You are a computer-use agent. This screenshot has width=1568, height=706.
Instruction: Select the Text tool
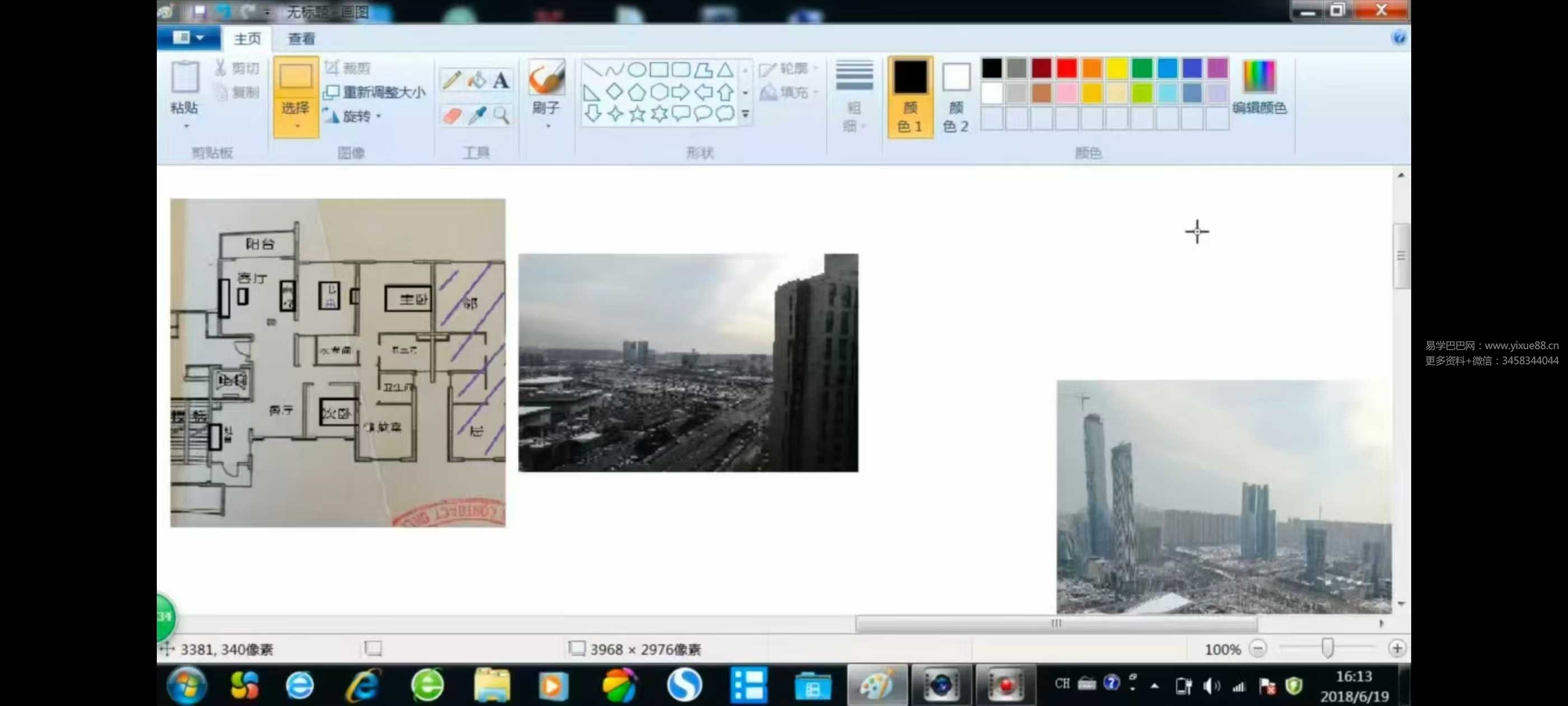pyautogui.click(x=501, y=80)
